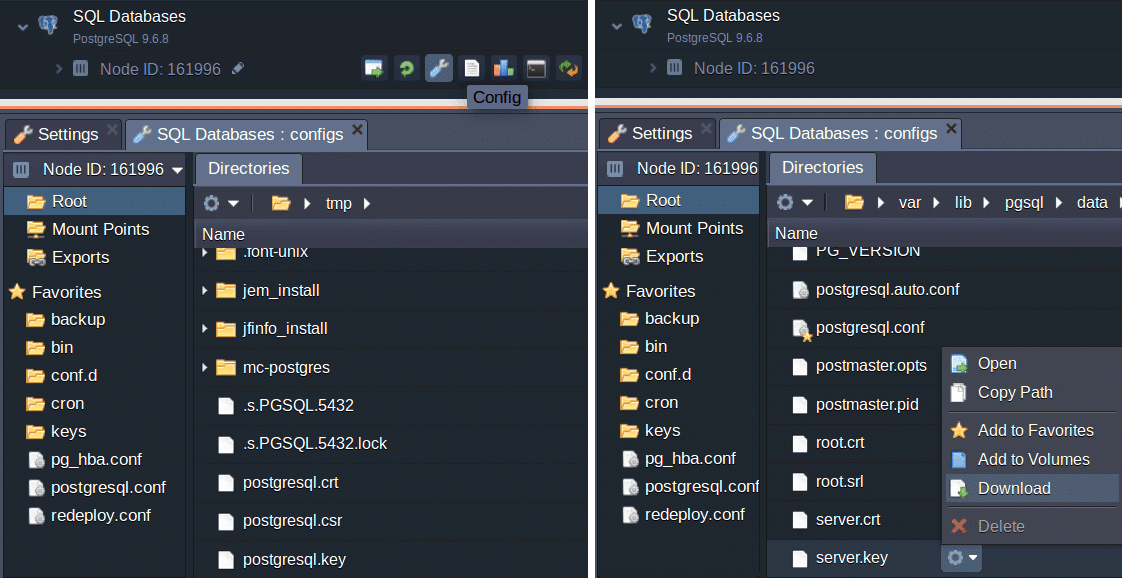The width and height of the screenshot is (1122, 578).
Task: Select postgresql.key file in tmp listing
Action: pos(295,559)
